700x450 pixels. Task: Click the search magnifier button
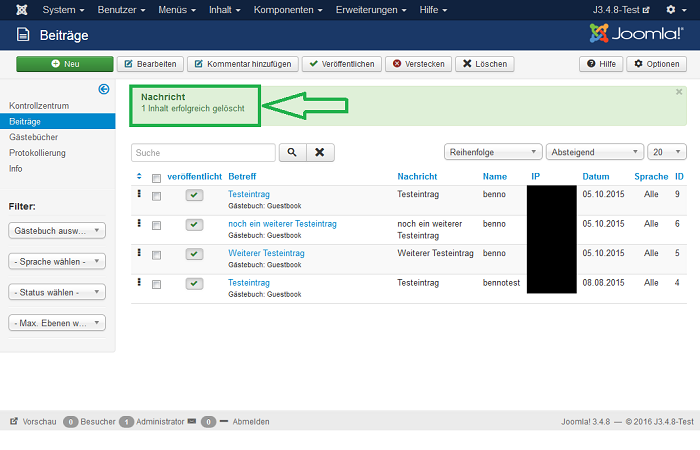(x=292, y=152)
